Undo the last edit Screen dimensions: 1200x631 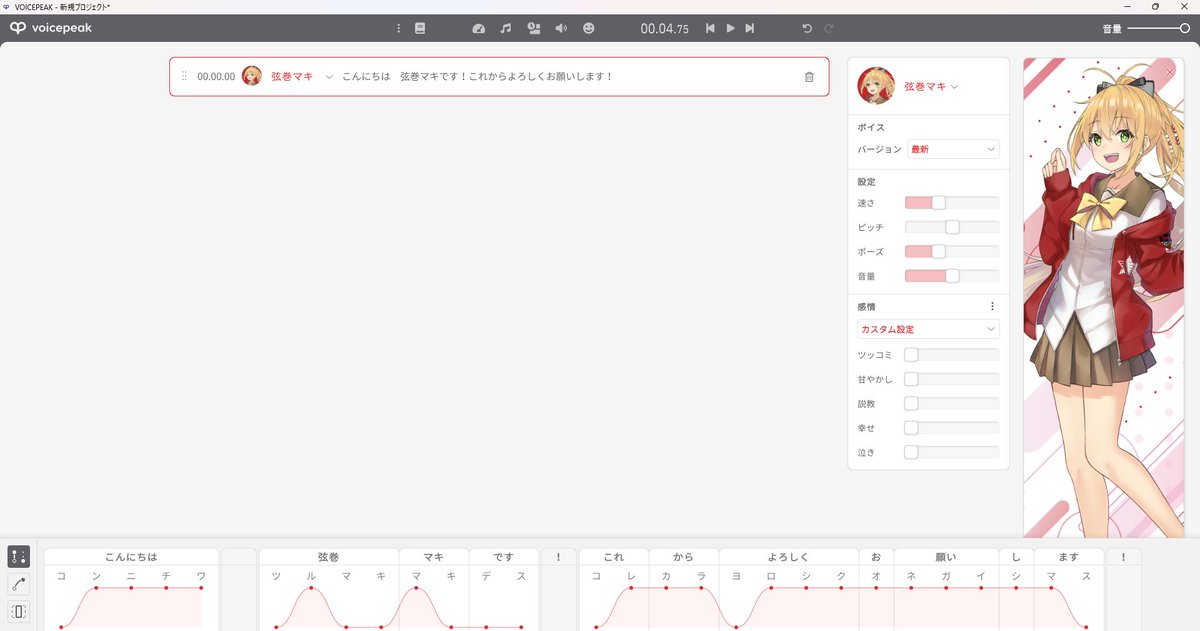coord(807,28)
